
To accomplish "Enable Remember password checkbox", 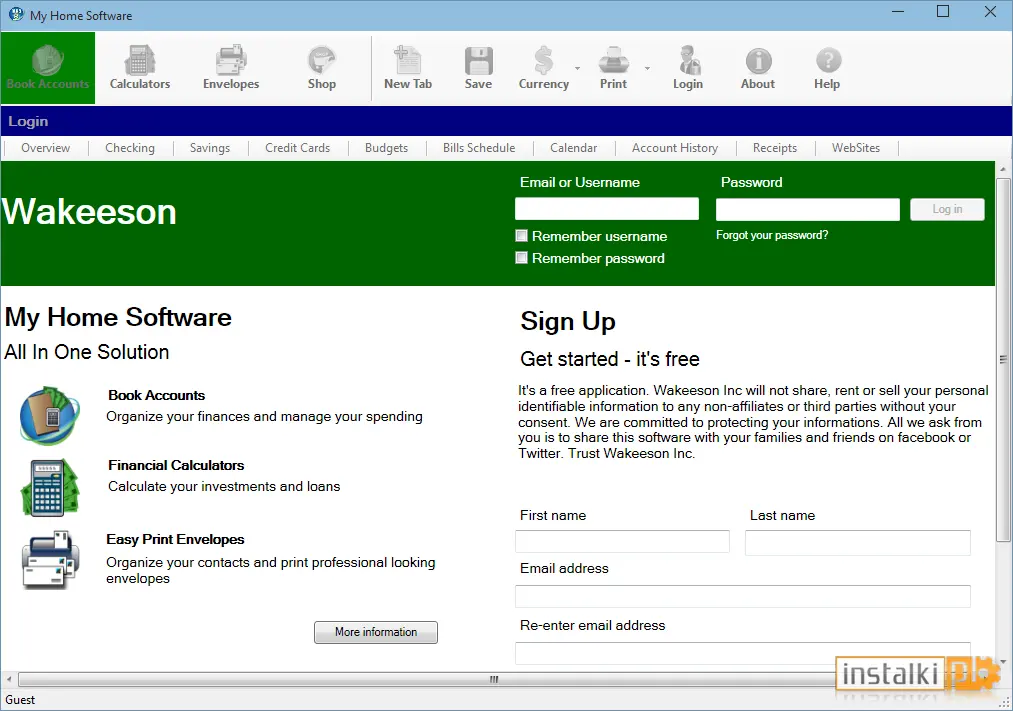I will pyautogui.click(x=521, y=258).
